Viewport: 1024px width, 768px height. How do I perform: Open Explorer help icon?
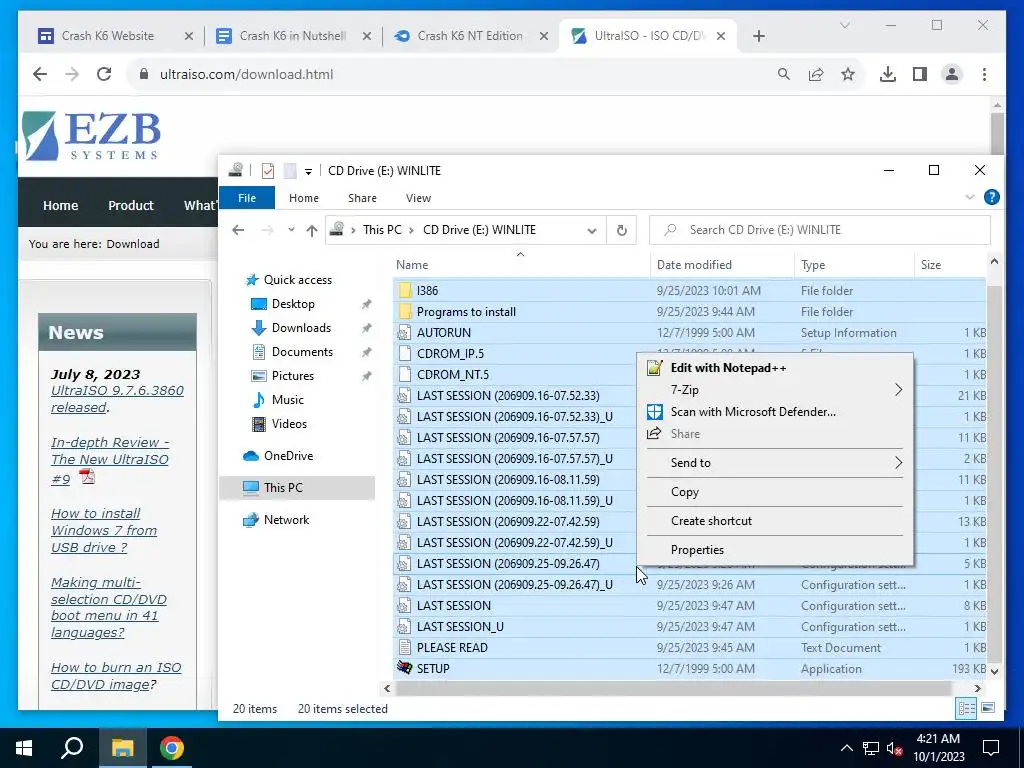click(991, 197)
